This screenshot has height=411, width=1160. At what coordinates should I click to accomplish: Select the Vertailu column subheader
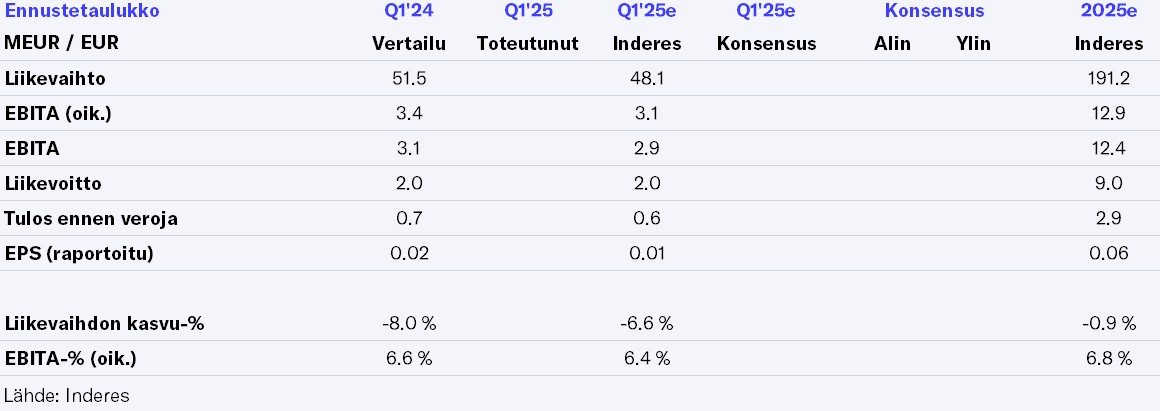tap(408, 44)
